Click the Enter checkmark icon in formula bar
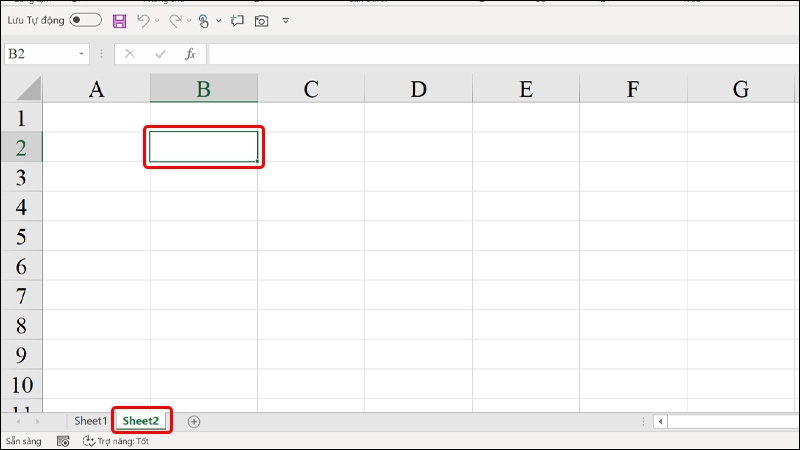Screen dimensions: 800x450 (x=161, y=54)
